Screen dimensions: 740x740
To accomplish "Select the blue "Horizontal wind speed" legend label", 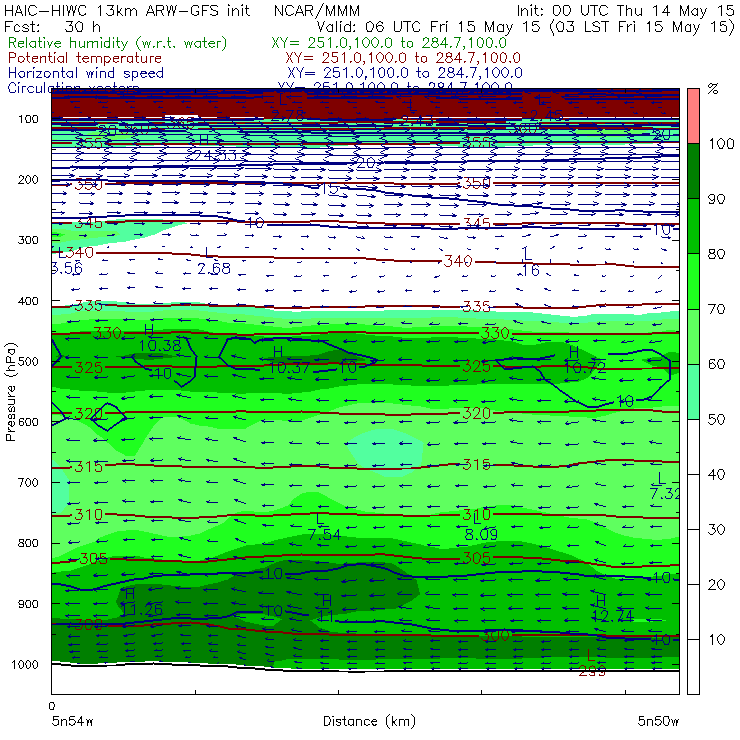I will tap(85, 73).
